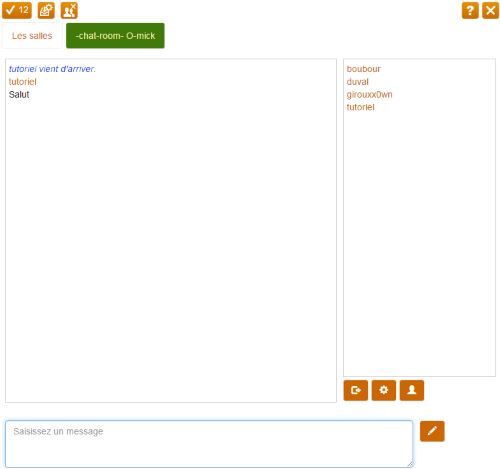Click the tutoriel sender name in chat

pos(22,82)
